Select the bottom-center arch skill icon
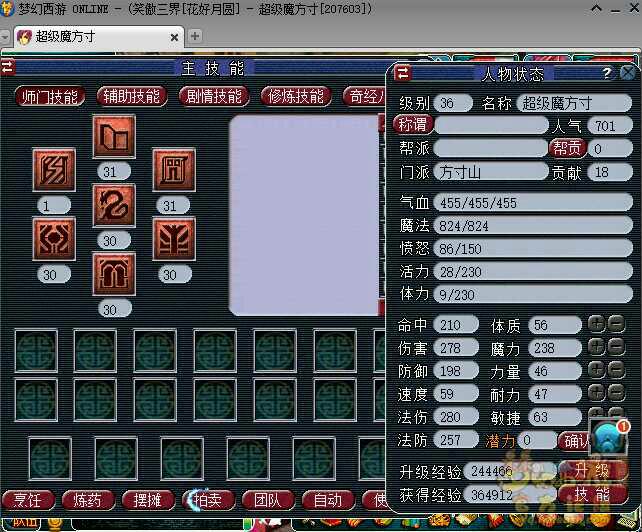The height and width of the screenshot is (532, 642). pos(114,274)
